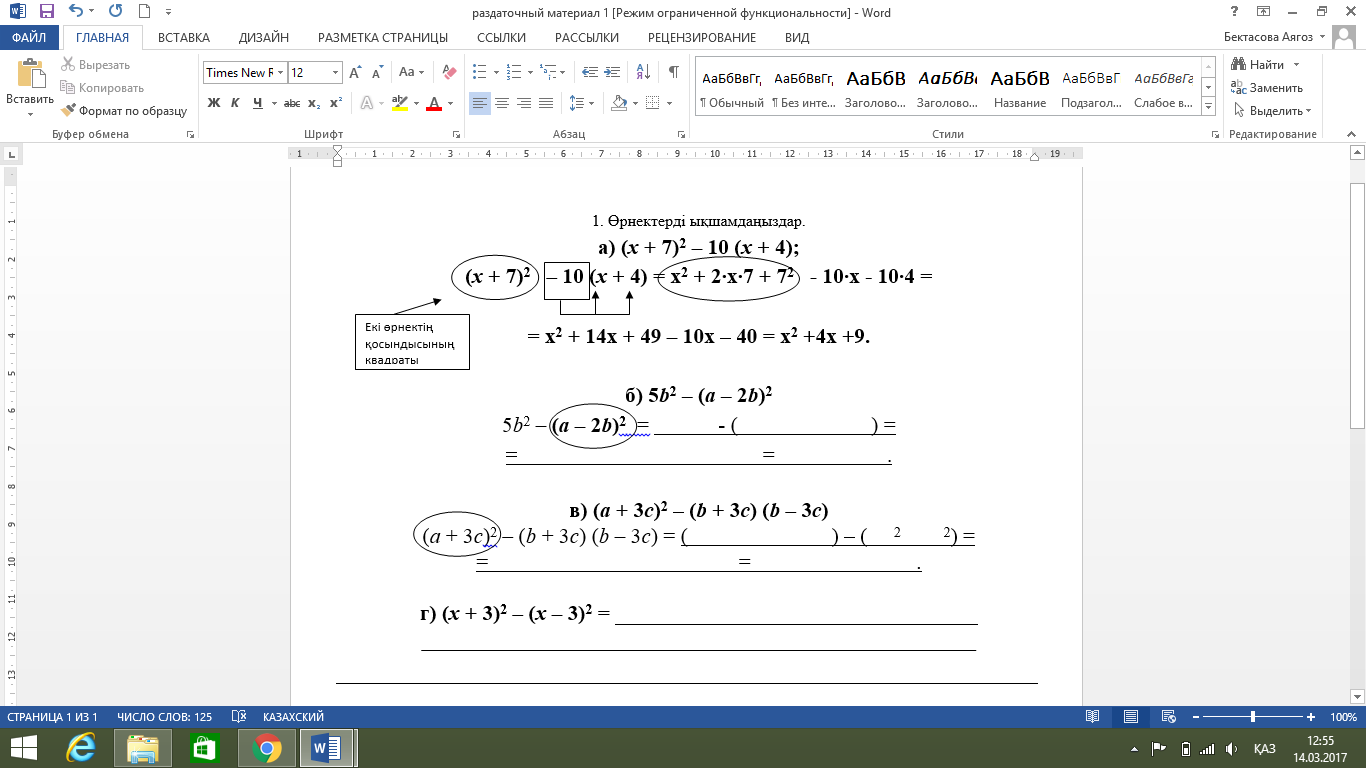Screen dimensions: 1366x768
Task: Click Cut (Вырезать) scissors button
Action: point(96,64)
